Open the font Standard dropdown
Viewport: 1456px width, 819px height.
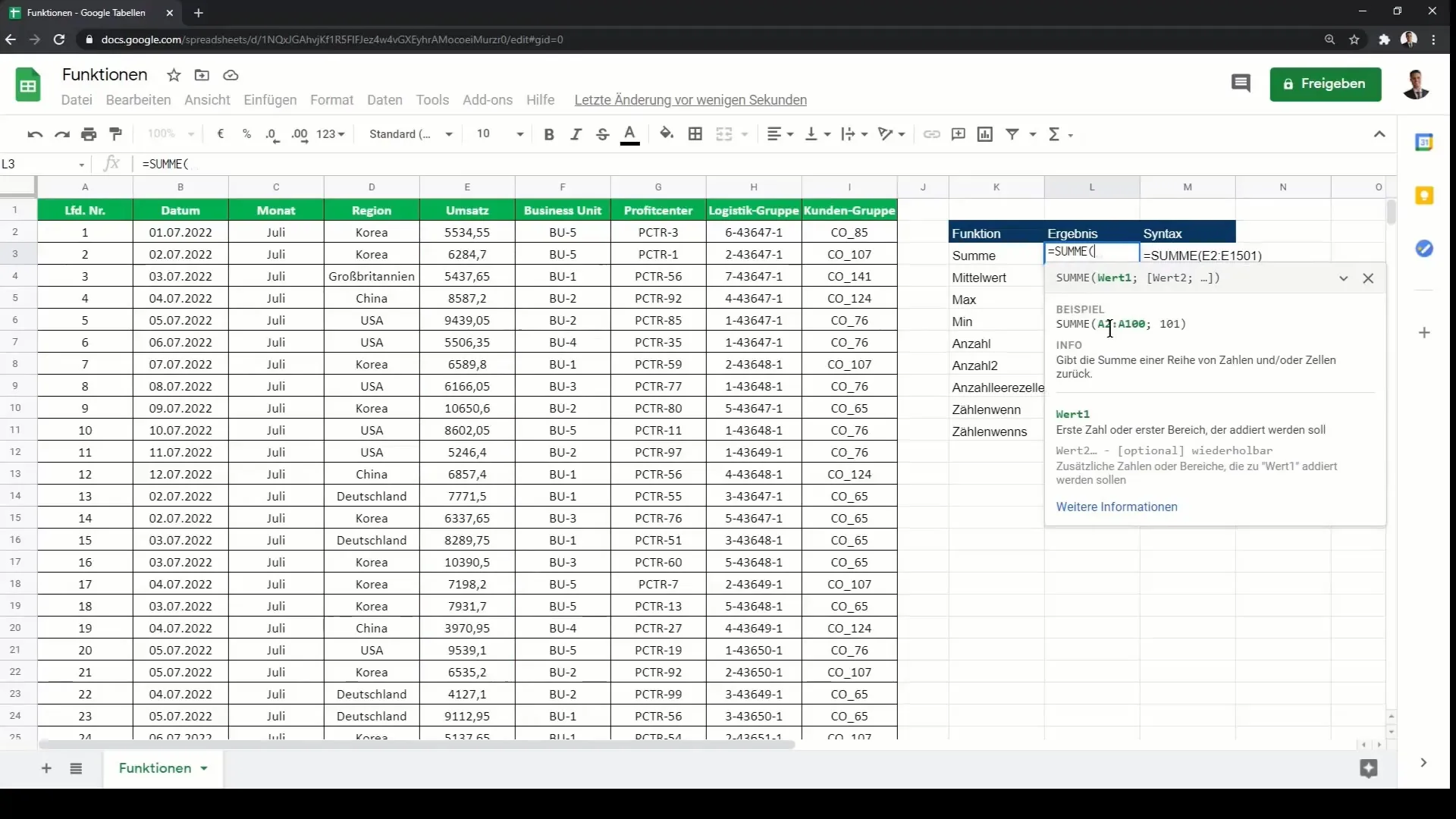click(410, 134)
